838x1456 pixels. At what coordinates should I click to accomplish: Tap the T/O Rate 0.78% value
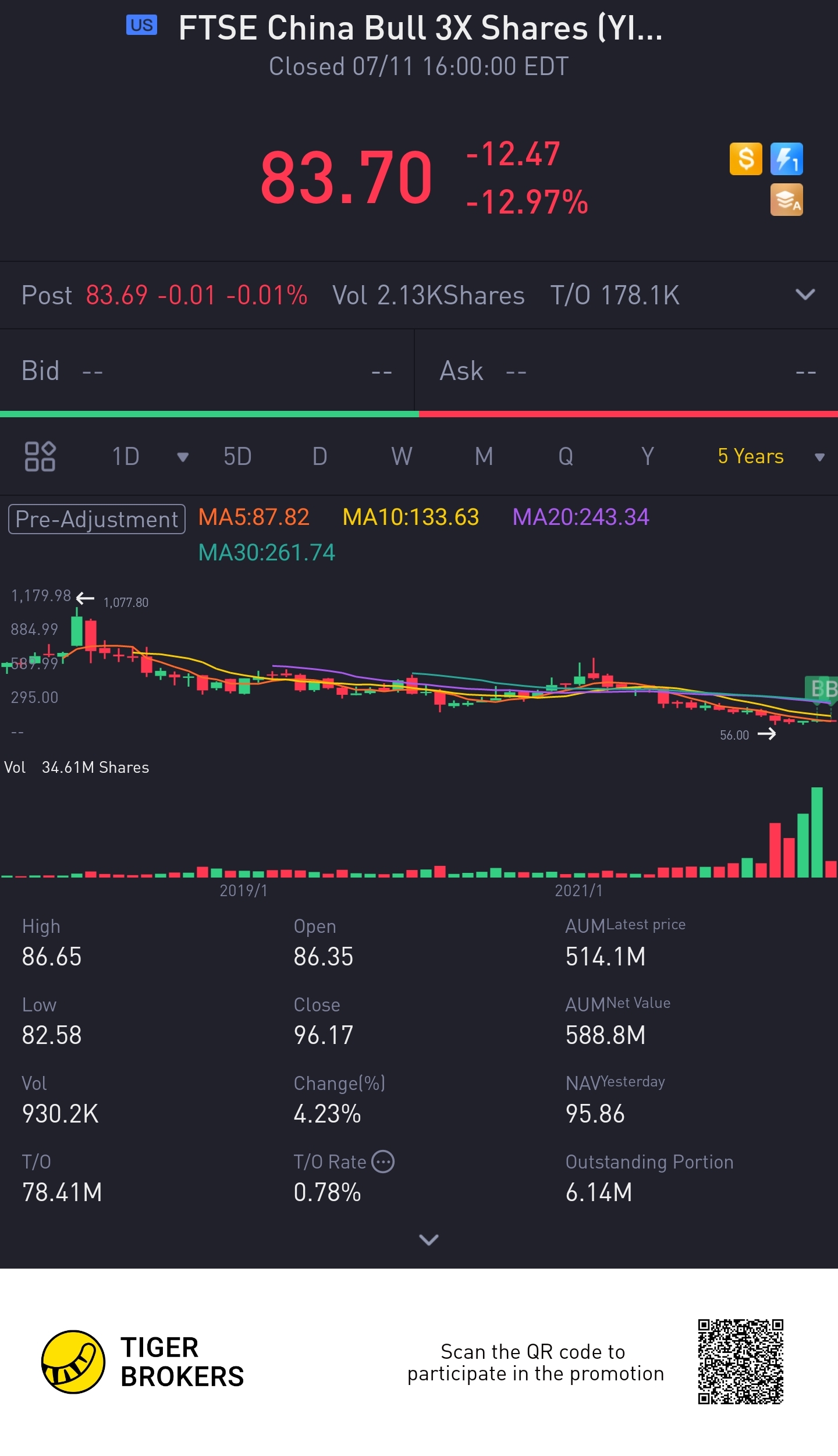tap(328, 1192)
